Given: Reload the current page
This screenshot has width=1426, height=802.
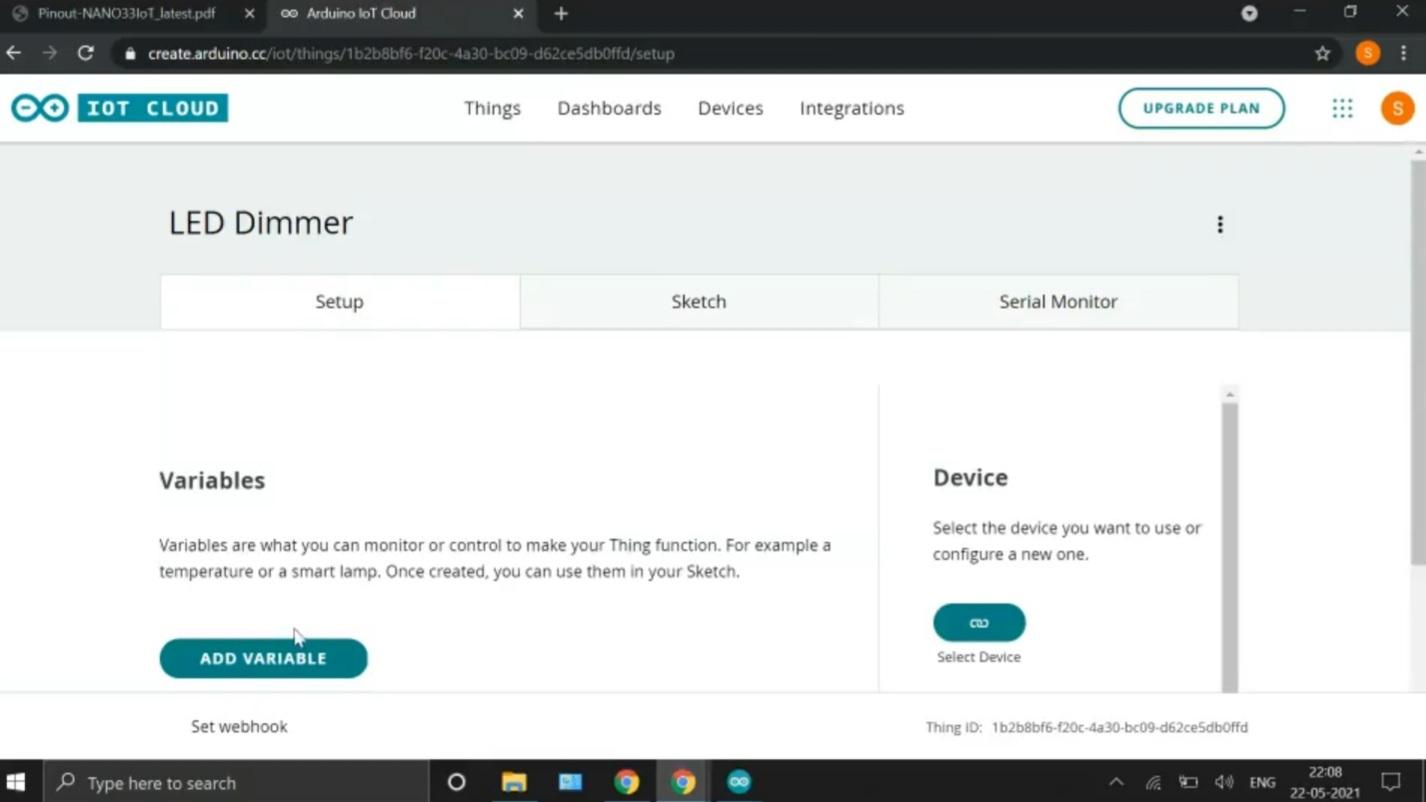Looking at the screenshot, I should click(x=86, y=53).
